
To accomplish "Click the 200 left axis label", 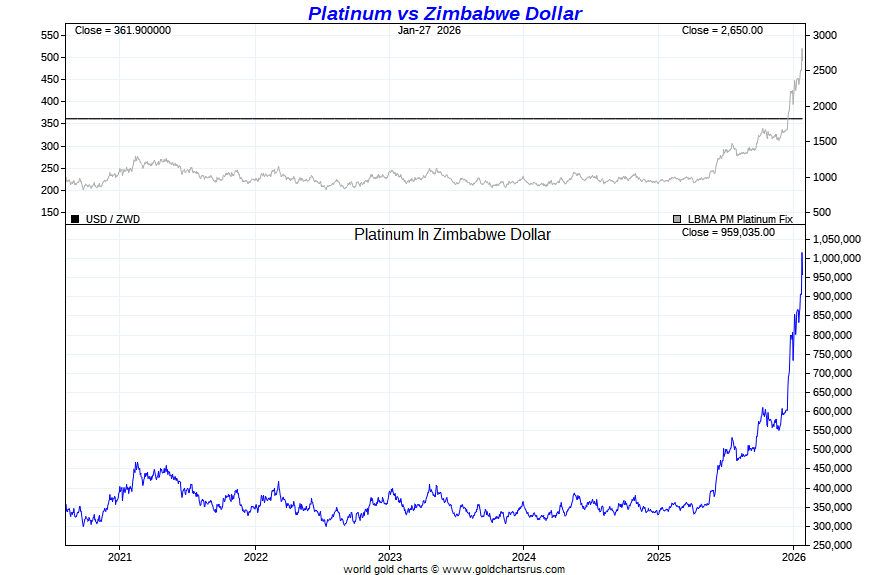I will point(50,190).
